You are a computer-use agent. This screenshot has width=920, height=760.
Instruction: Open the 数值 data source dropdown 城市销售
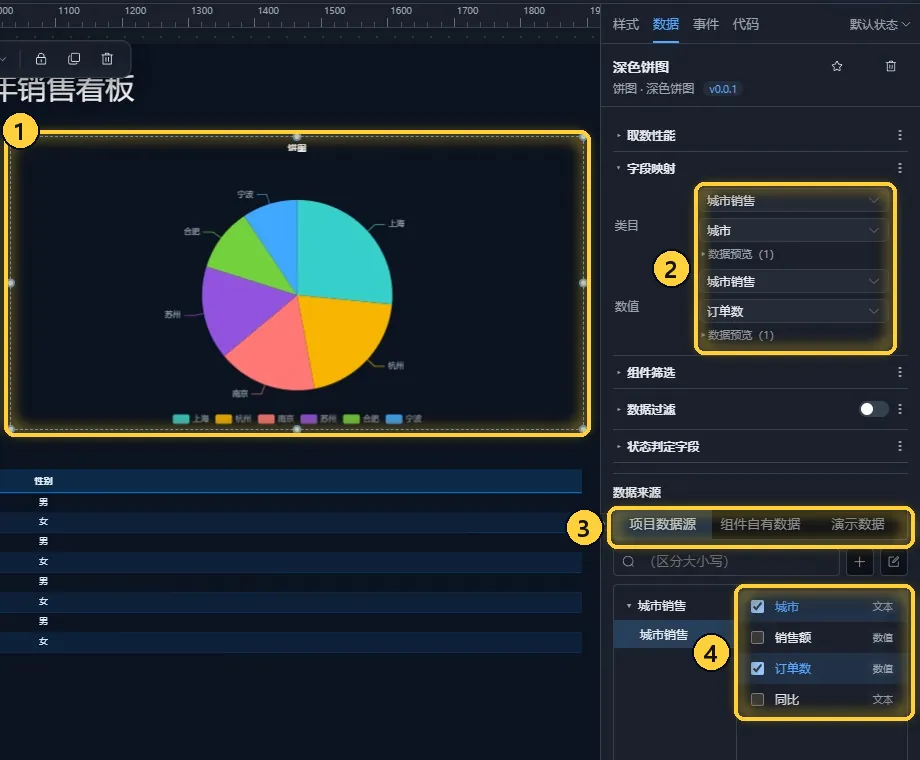coord(793,282)
